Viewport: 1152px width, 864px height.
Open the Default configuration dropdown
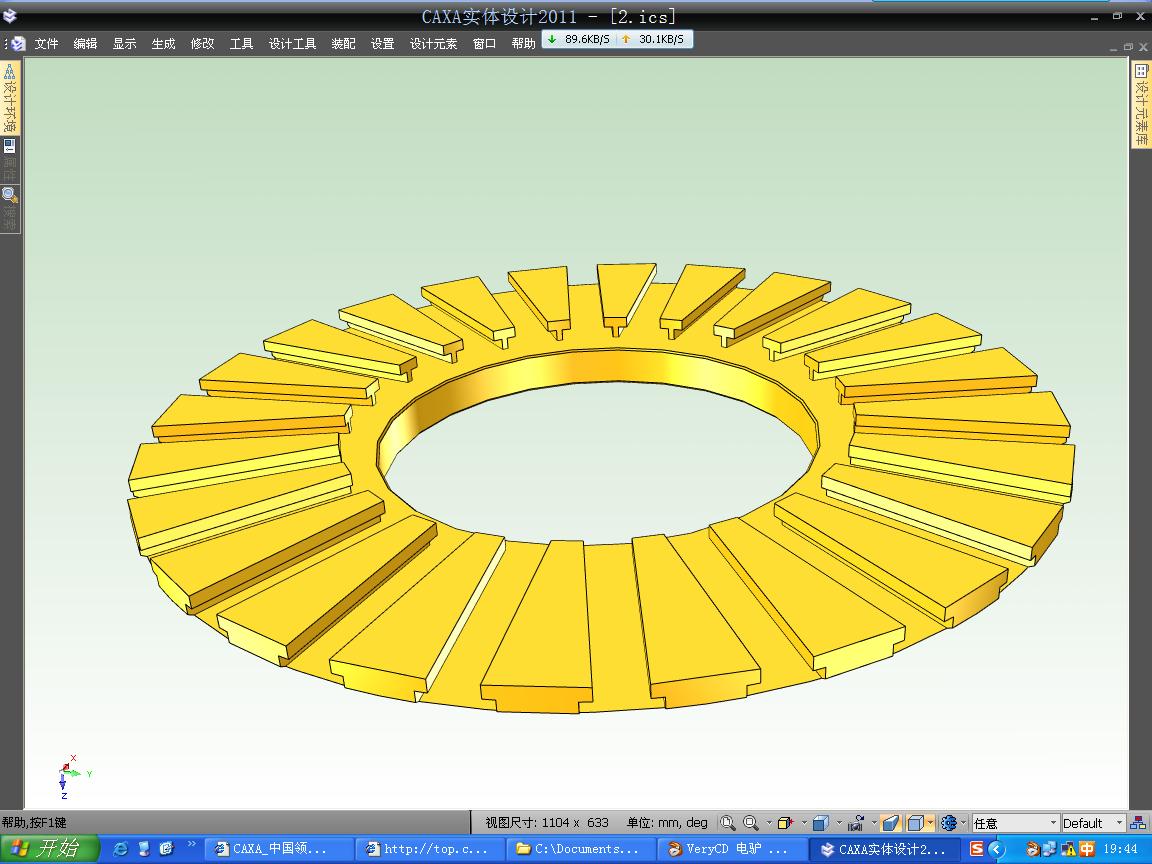[1093, 823]
